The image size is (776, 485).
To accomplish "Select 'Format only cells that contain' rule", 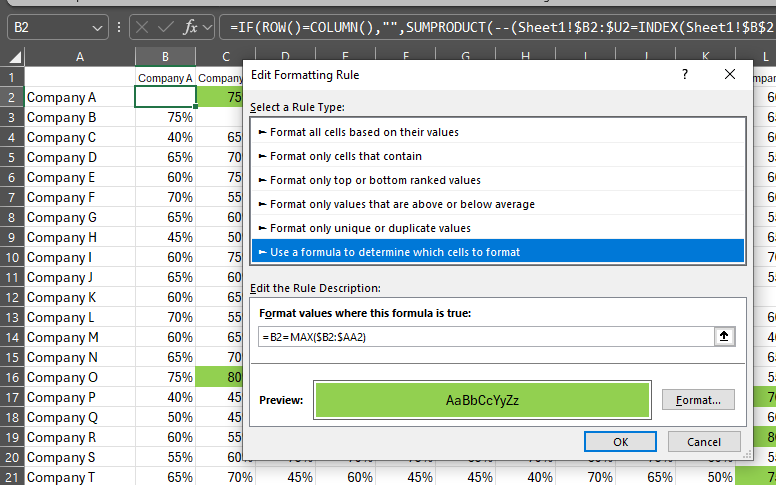I will pyautogui.click(x=498, y=156).
